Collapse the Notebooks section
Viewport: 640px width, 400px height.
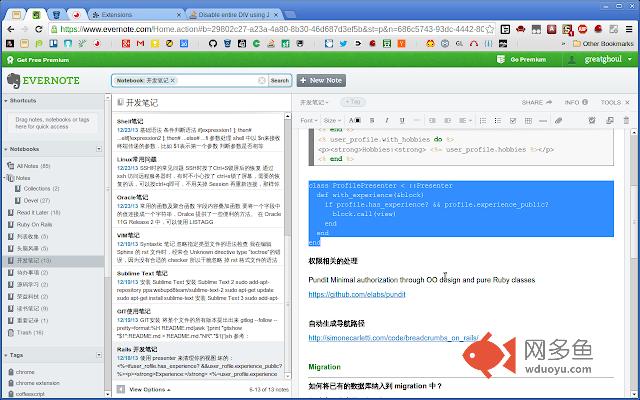point(6,149)
